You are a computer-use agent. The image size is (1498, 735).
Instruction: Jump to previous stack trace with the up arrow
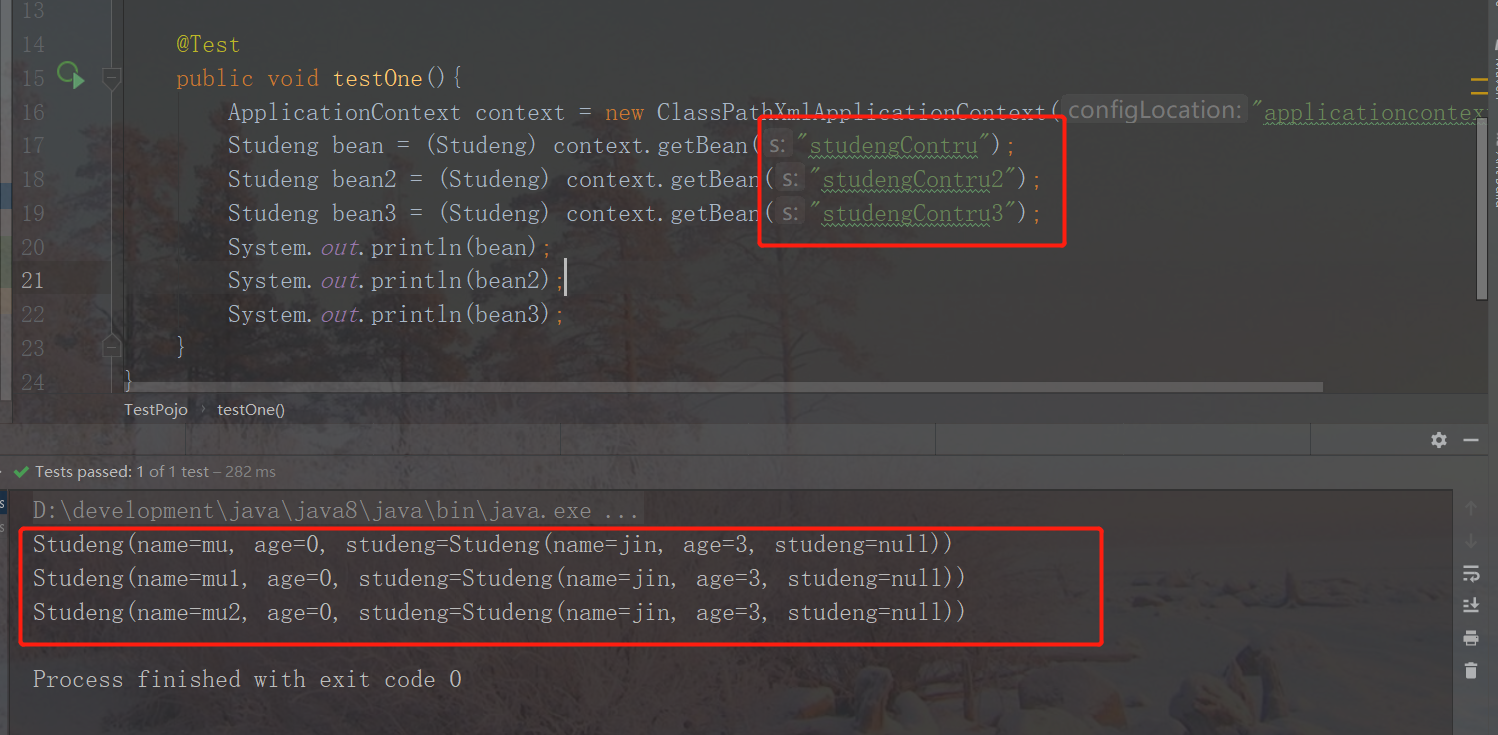click(1470, 509)
